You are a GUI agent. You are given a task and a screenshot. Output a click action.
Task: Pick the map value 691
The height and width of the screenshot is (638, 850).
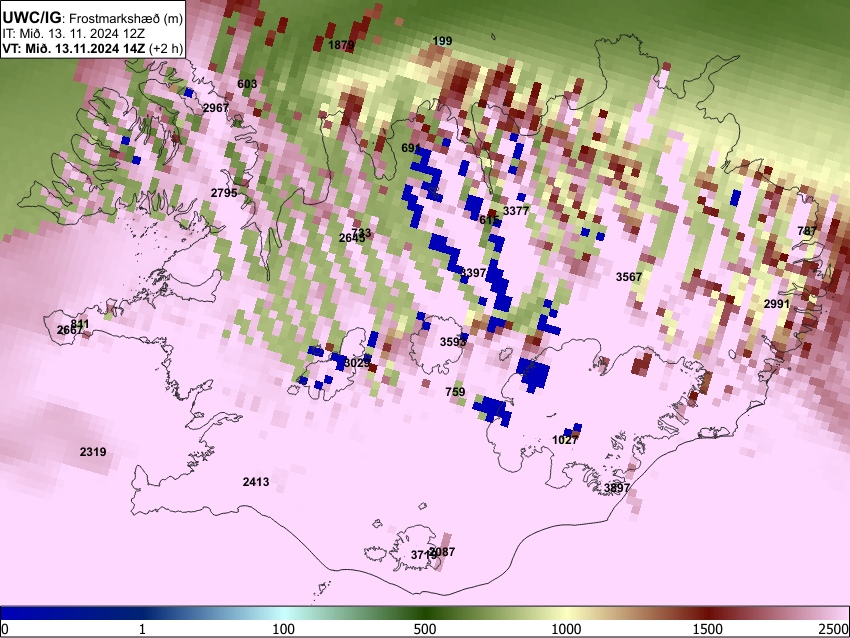tap(410, 148)
